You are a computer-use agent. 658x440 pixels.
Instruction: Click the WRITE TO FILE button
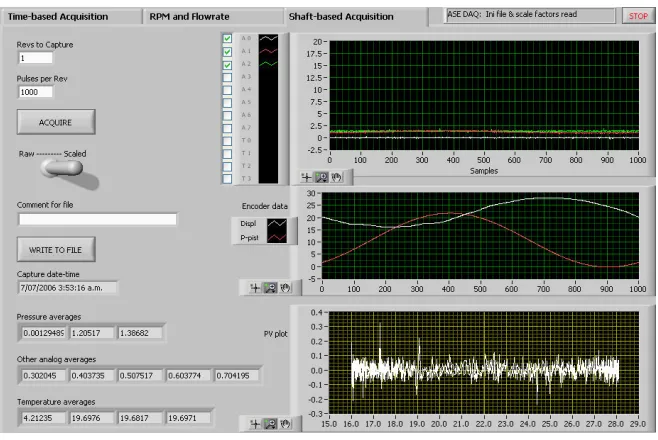click(x=56, y=250)
